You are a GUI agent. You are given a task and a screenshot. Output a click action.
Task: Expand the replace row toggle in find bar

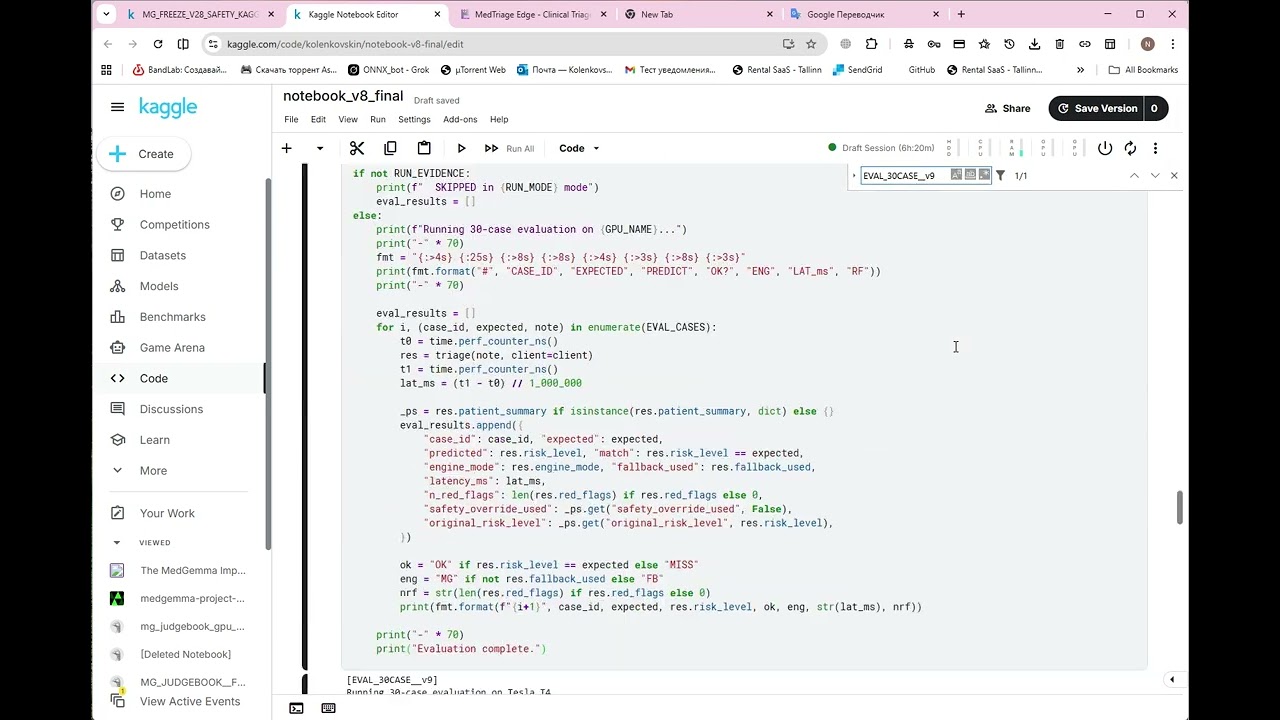[x=854, y=175]
